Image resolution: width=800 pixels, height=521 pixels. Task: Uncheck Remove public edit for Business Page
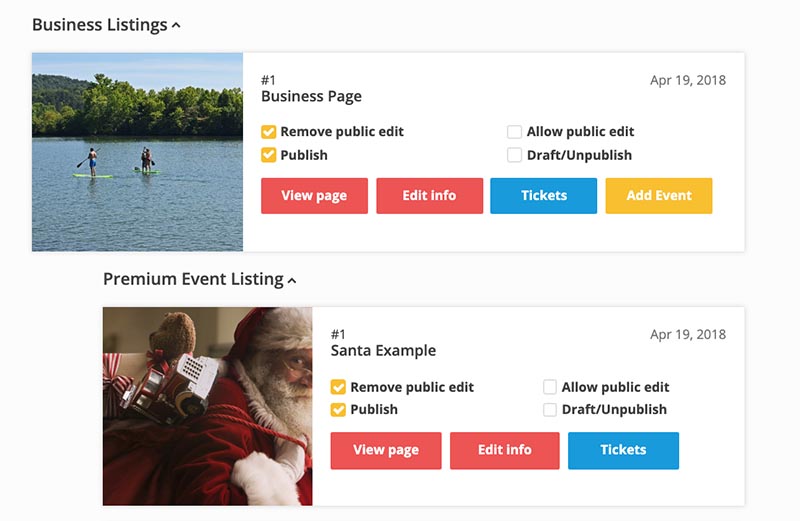[268, 132]
